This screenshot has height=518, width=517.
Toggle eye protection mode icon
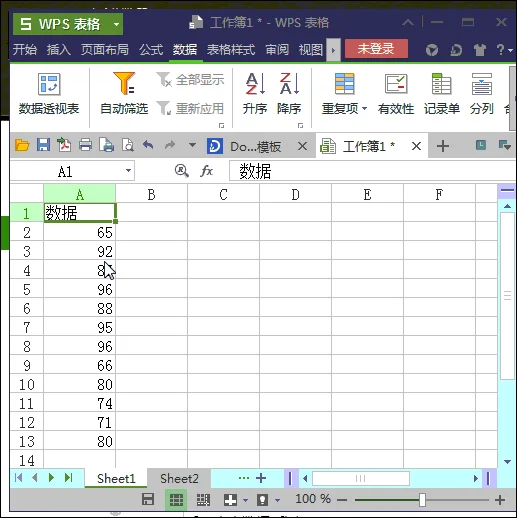tap(263, 500)
